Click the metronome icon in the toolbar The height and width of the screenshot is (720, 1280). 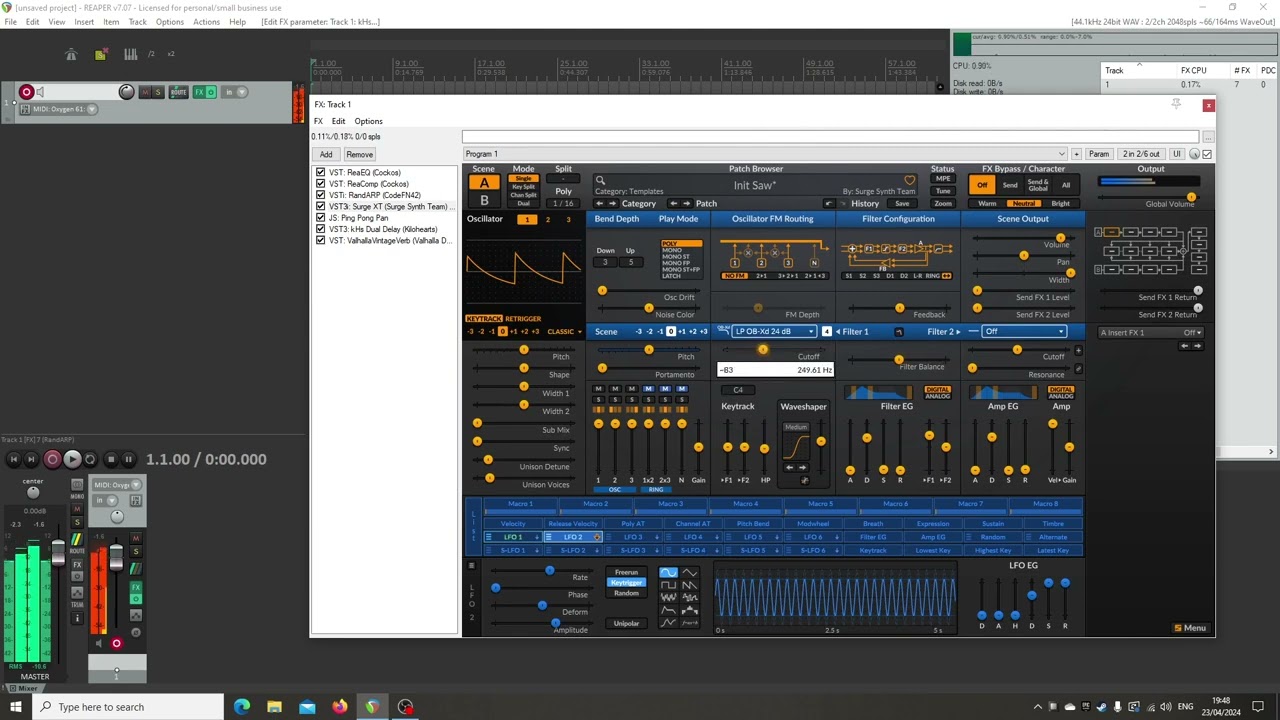click(x=71, y=54)
